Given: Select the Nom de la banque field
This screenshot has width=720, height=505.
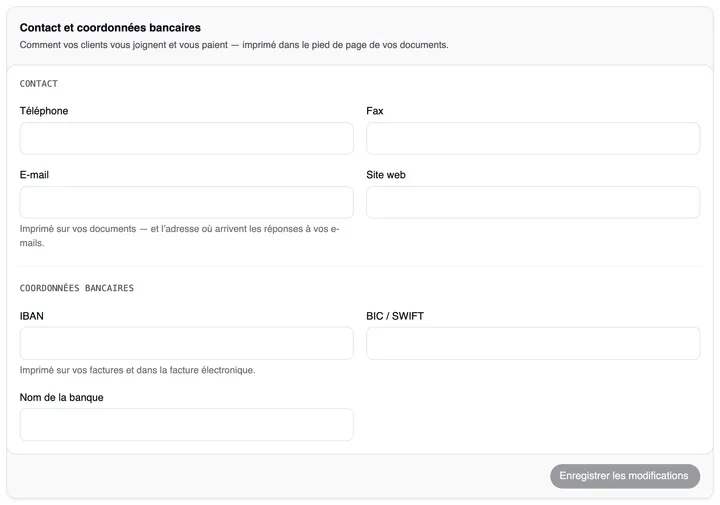Looking at the screenshot, I should click(x=186, y=425).
